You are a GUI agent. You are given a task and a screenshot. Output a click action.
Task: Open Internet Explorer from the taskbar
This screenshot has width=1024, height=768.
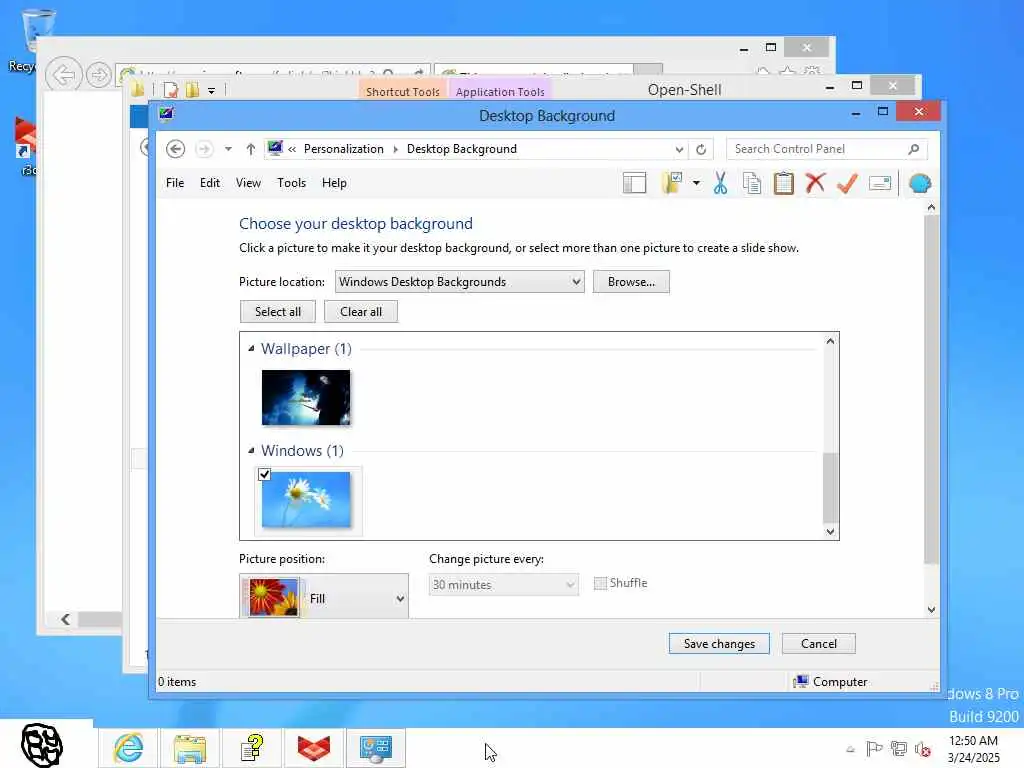point(128,748)
